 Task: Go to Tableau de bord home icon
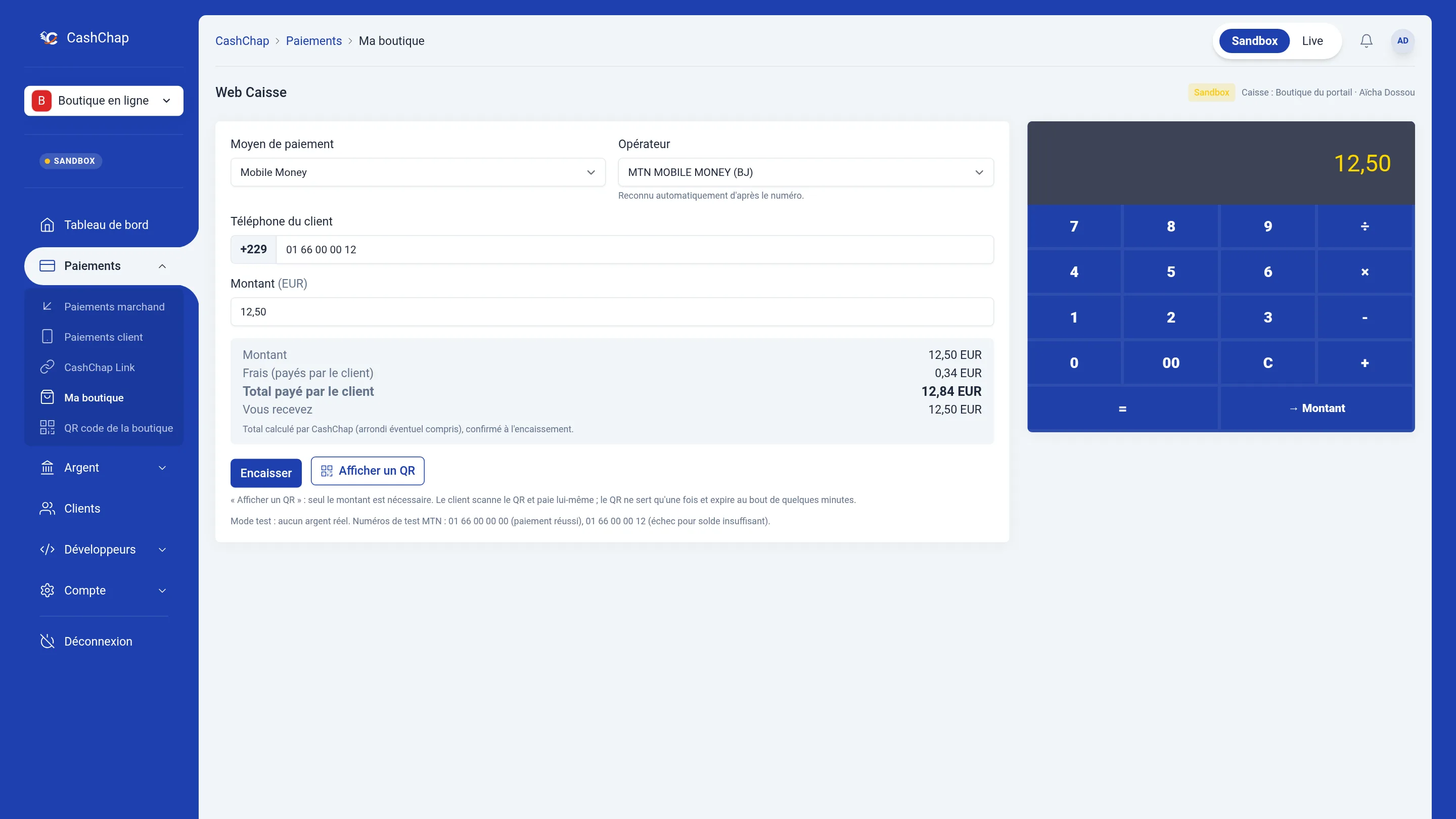[x=48, y=225]
